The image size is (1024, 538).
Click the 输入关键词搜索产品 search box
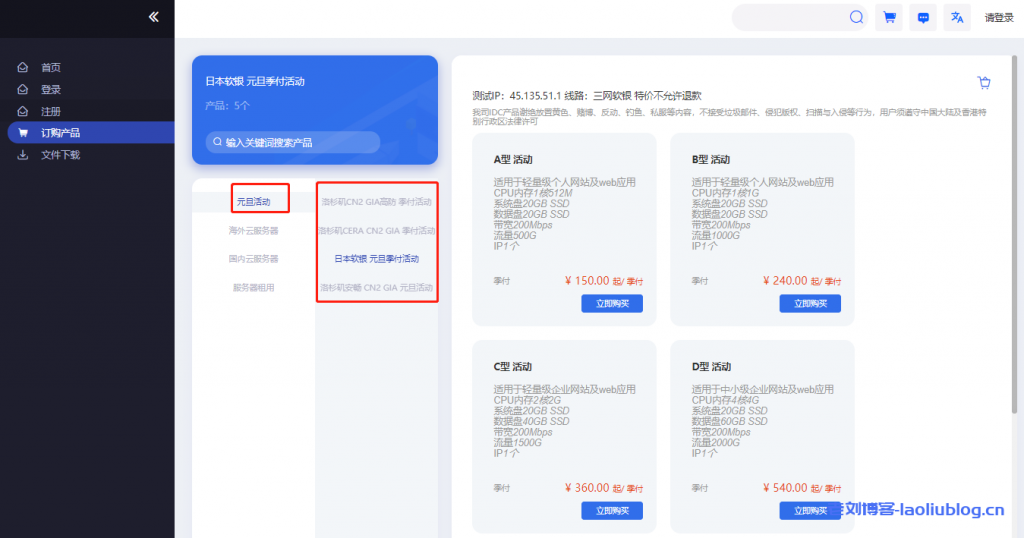[292, 143]
